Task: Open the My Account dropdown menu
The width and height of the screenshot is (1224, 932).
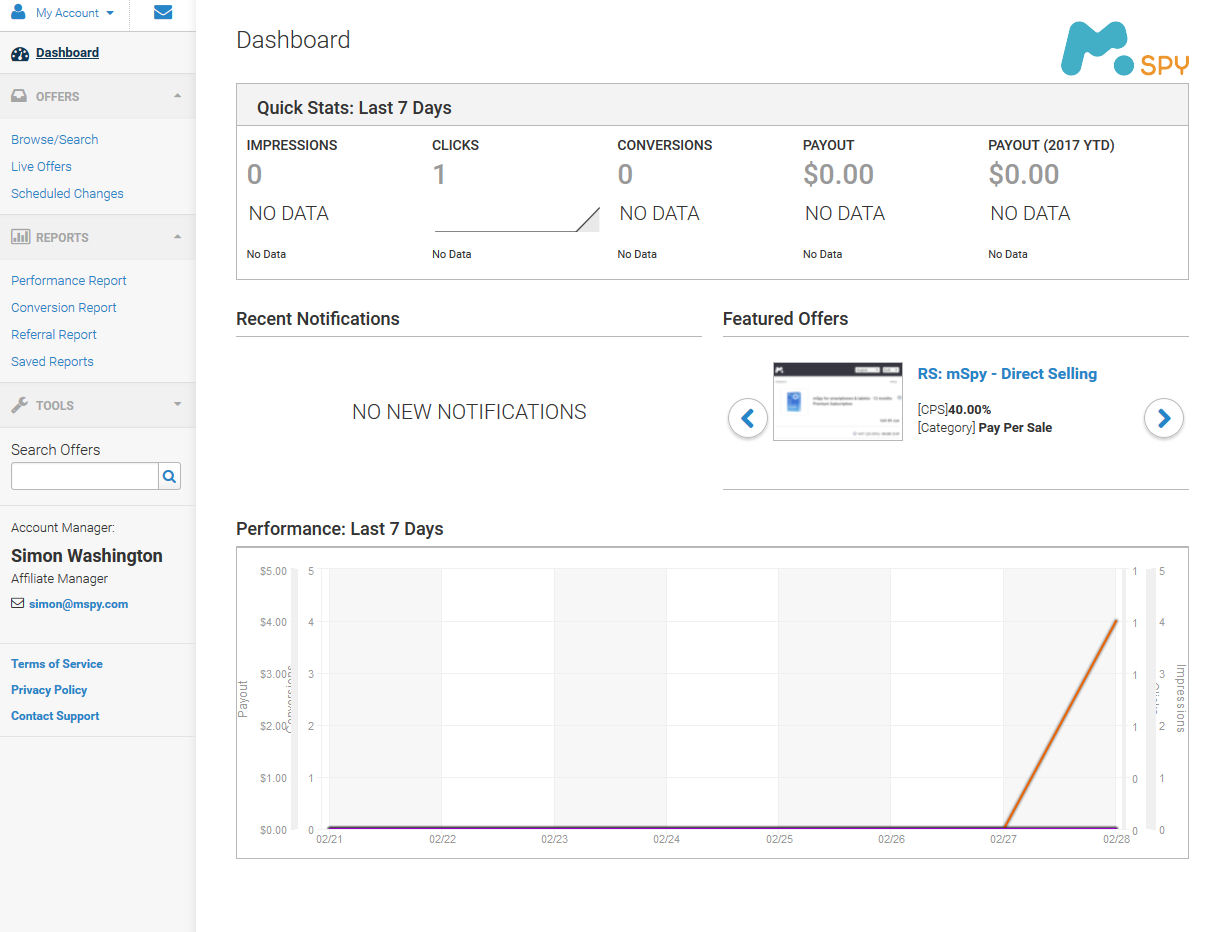Action: [74, 13]
